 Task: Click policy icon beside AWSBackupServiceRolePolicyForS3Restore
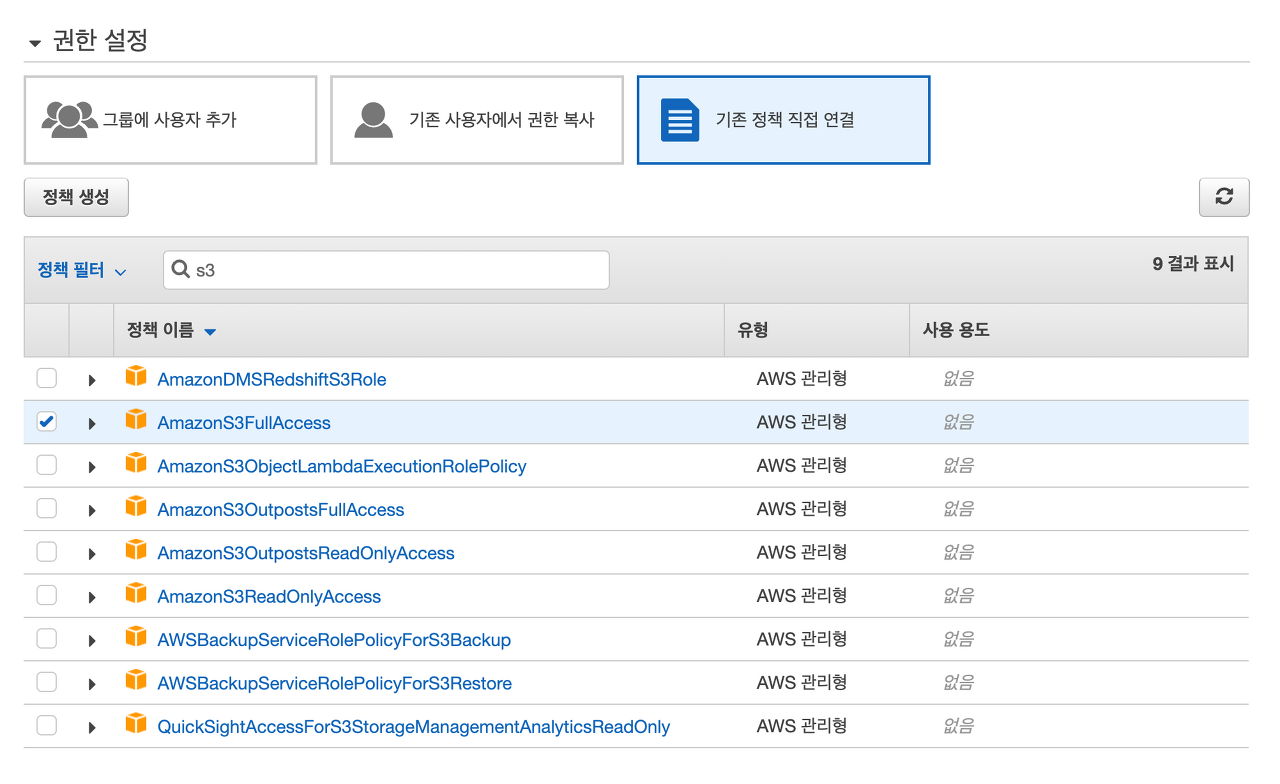[136, 681]
